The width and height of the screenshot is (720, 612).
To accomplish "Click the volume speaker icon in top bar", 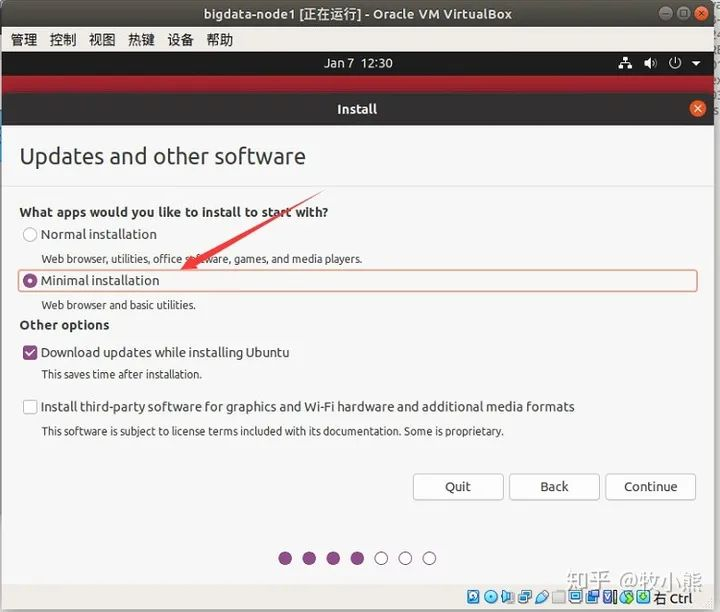I will click(650, 63).
